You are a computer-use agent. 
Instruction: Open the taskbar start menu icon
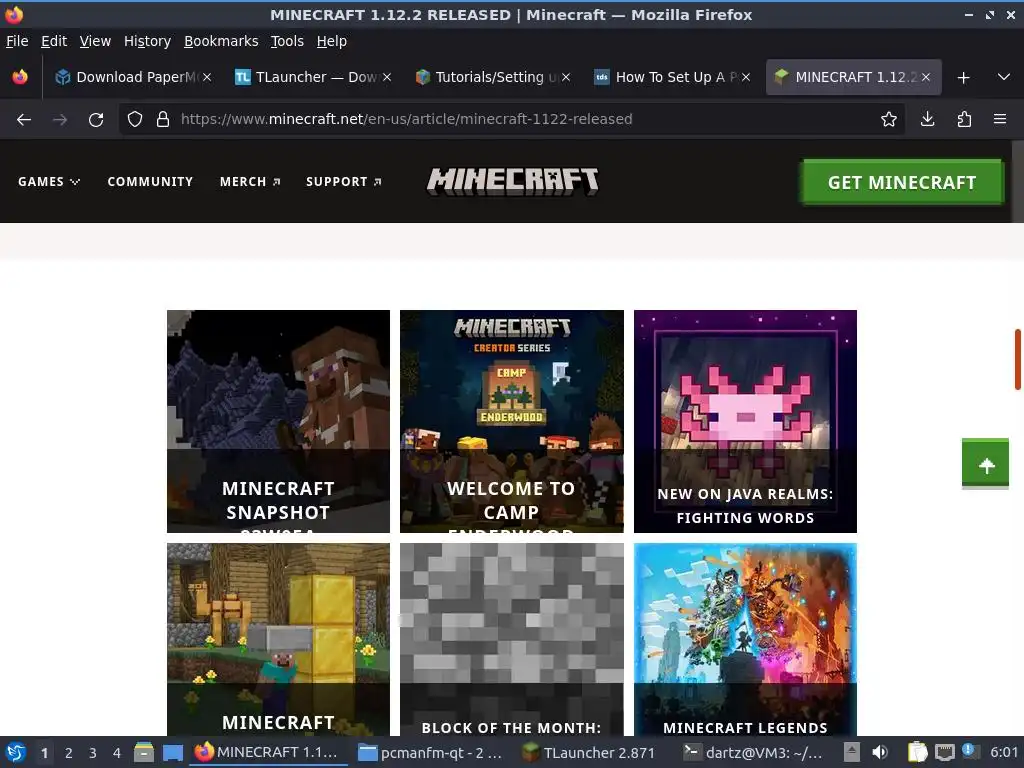click(x=16, y=752)
